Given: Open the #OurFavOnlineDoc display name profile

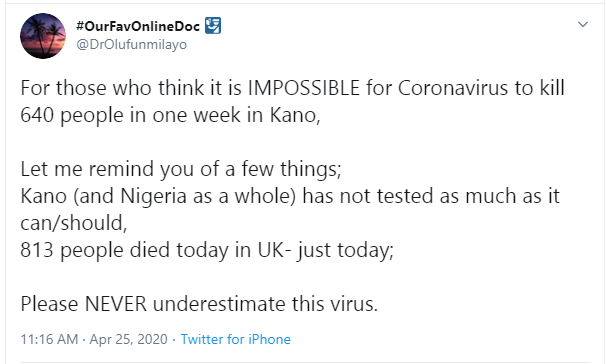Looking at the screenshot, I should 138,26.
